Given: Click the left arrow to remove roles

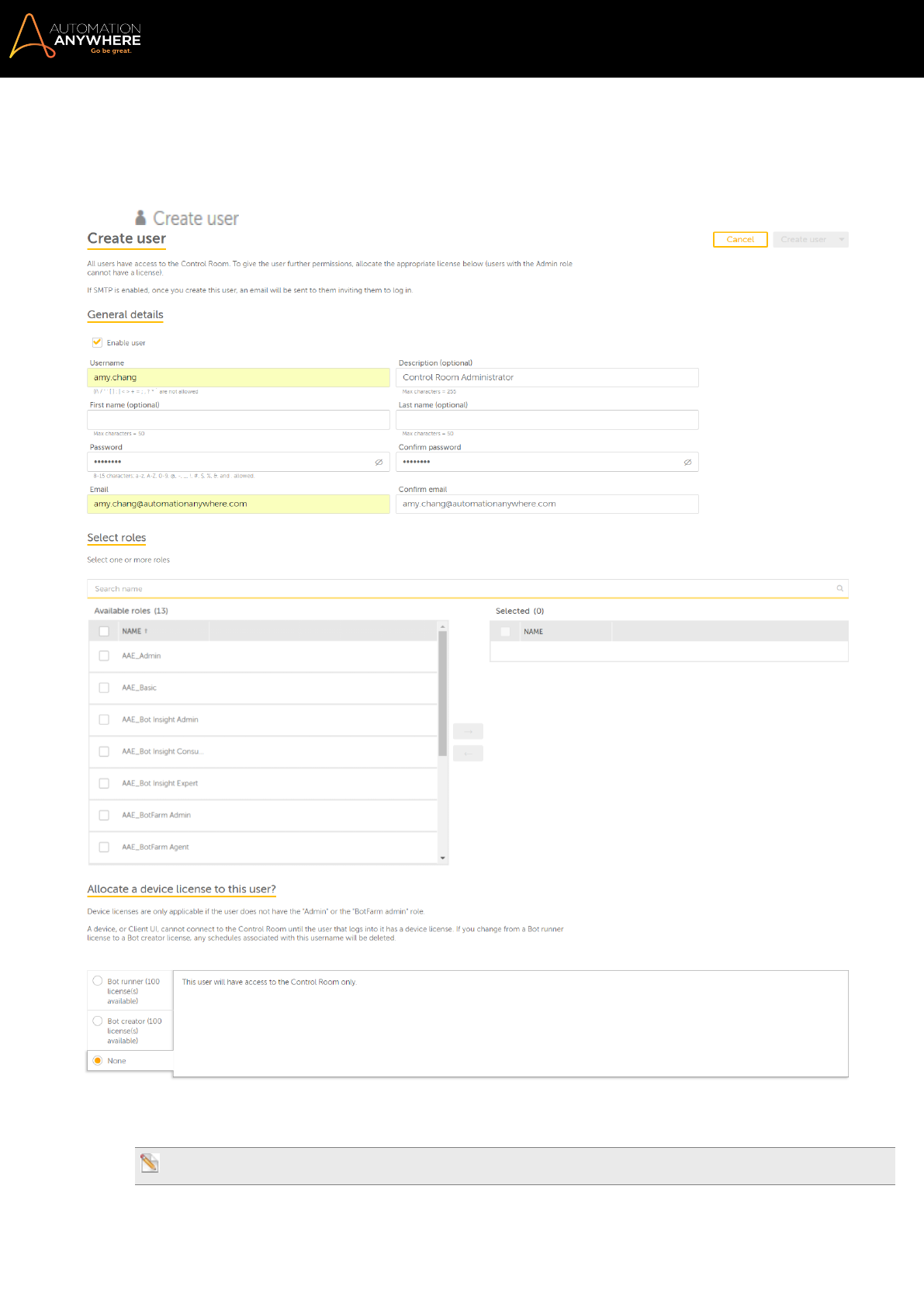Looking at the screenshot, I should coord(468,753).
